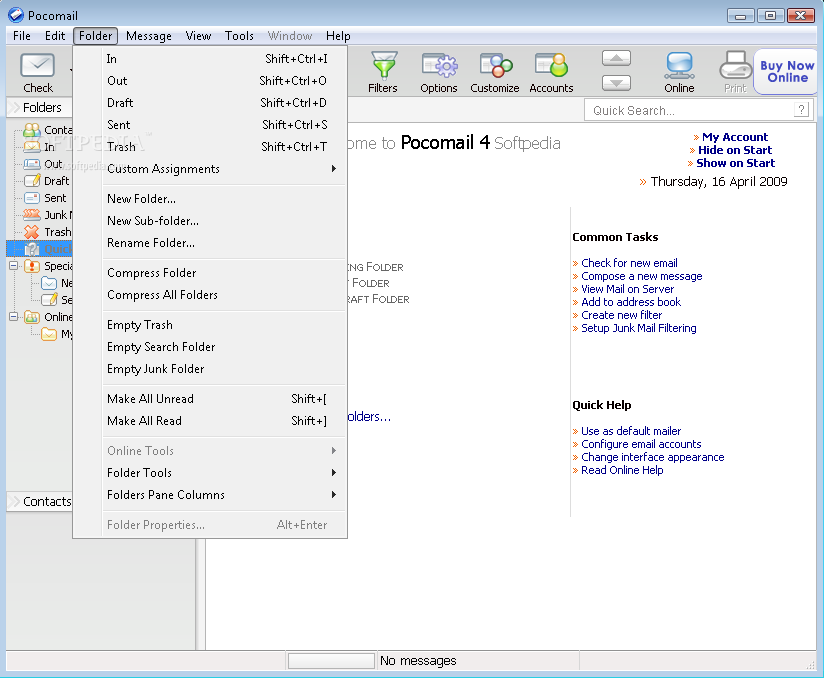Viewport: 824px width, 678px height.
Task: Open the File menu
Action: point(22,36)
